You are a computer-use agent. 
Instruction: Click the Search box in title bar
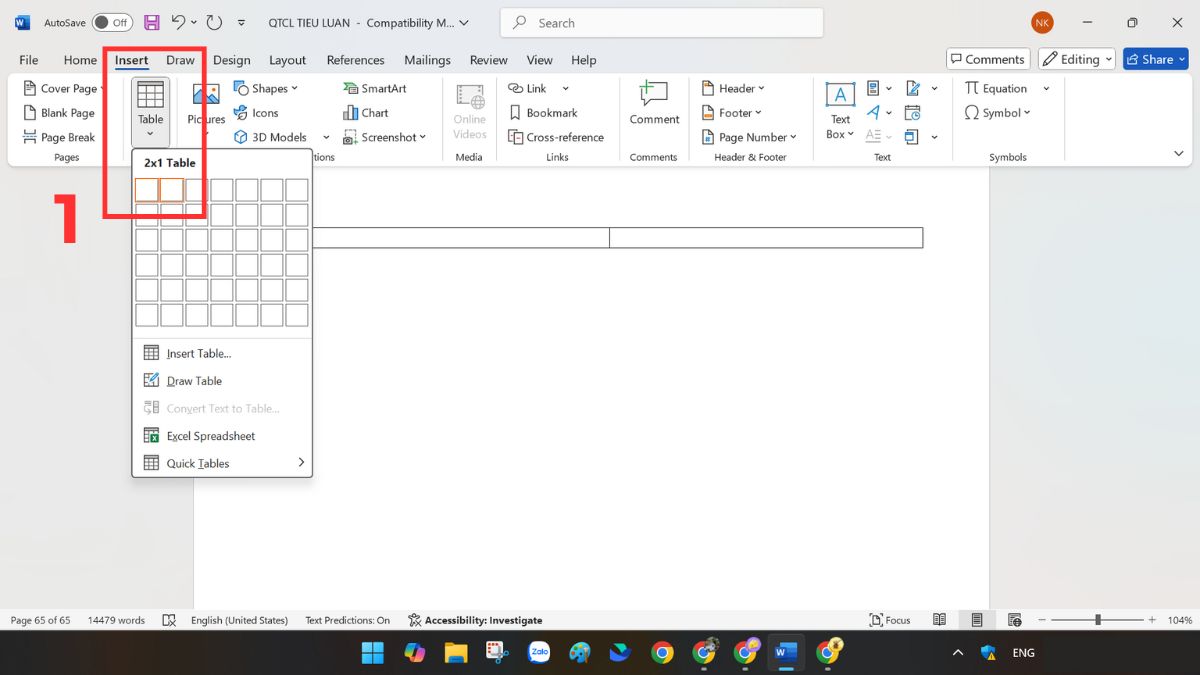pos(661,22)
